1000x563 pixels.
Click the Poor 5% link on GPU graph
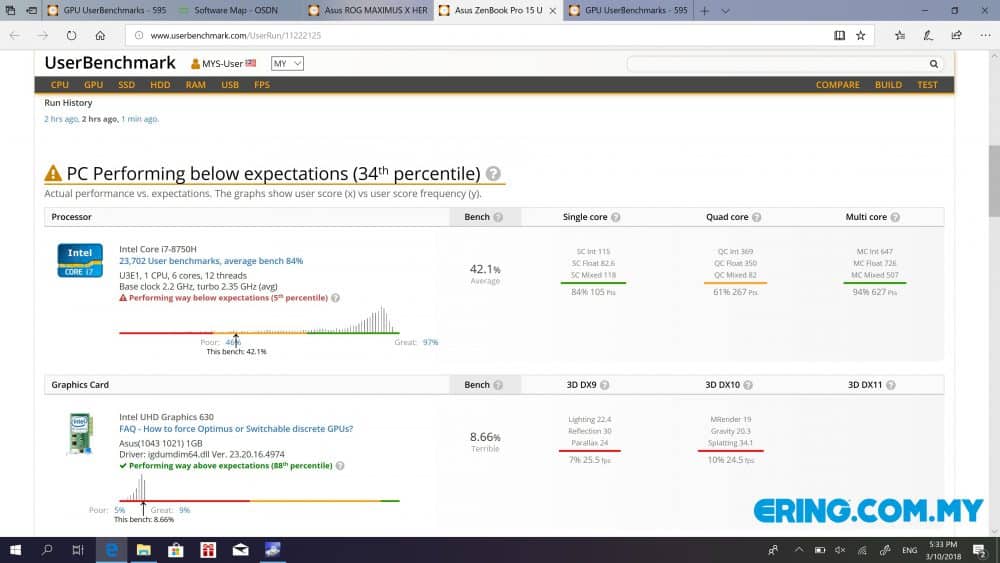pyautogui.click(x=120, y=510)
